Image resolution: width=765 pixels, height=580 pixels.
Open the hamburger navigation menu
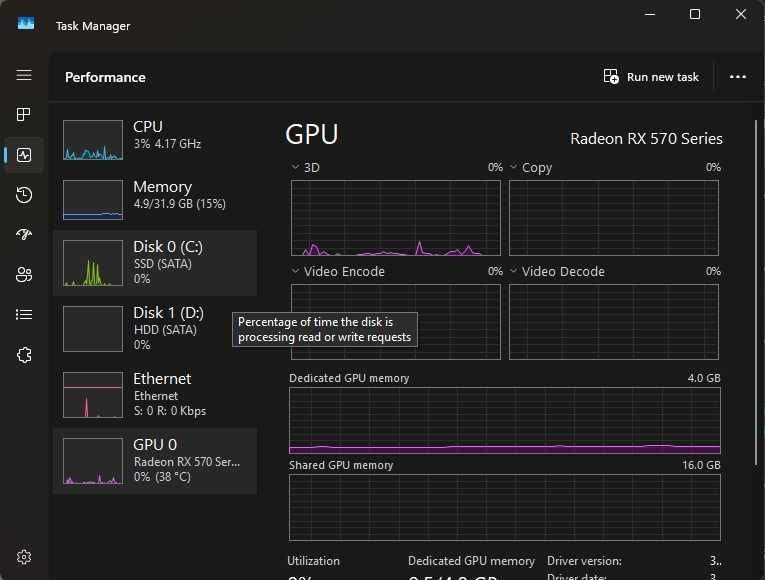click(x=23, y=75)
